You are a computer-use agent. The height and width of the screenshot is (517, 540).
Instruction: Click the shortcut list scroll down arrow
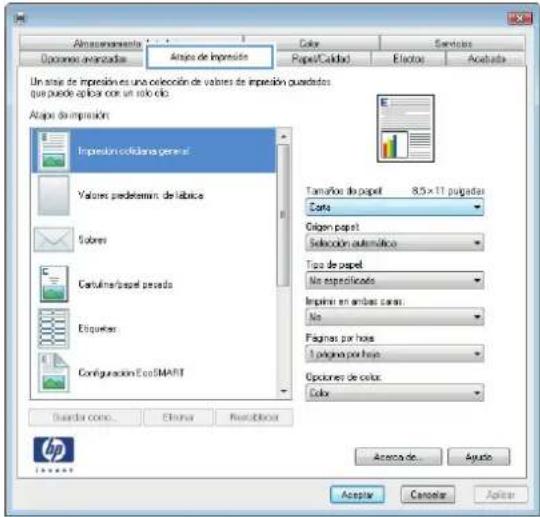point(283,391)
